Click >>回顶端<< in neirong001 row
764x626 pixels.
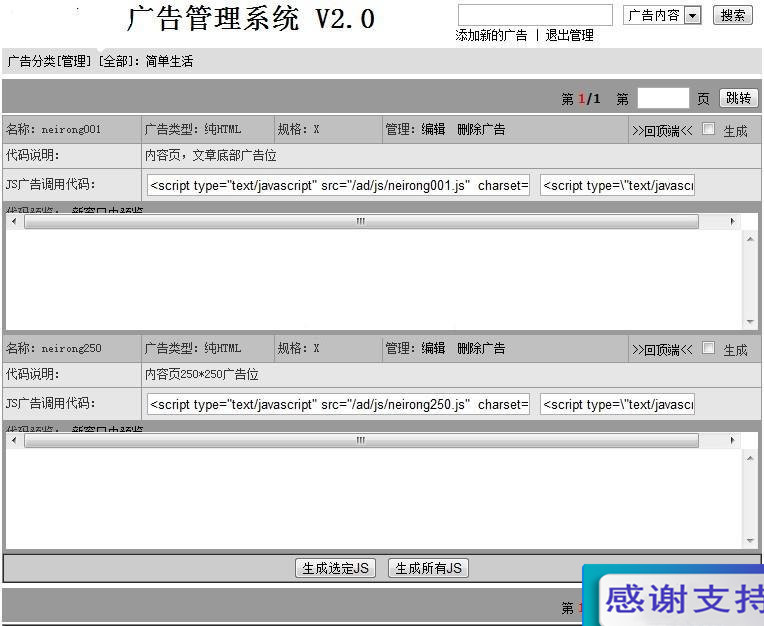(x=662, y=131)
